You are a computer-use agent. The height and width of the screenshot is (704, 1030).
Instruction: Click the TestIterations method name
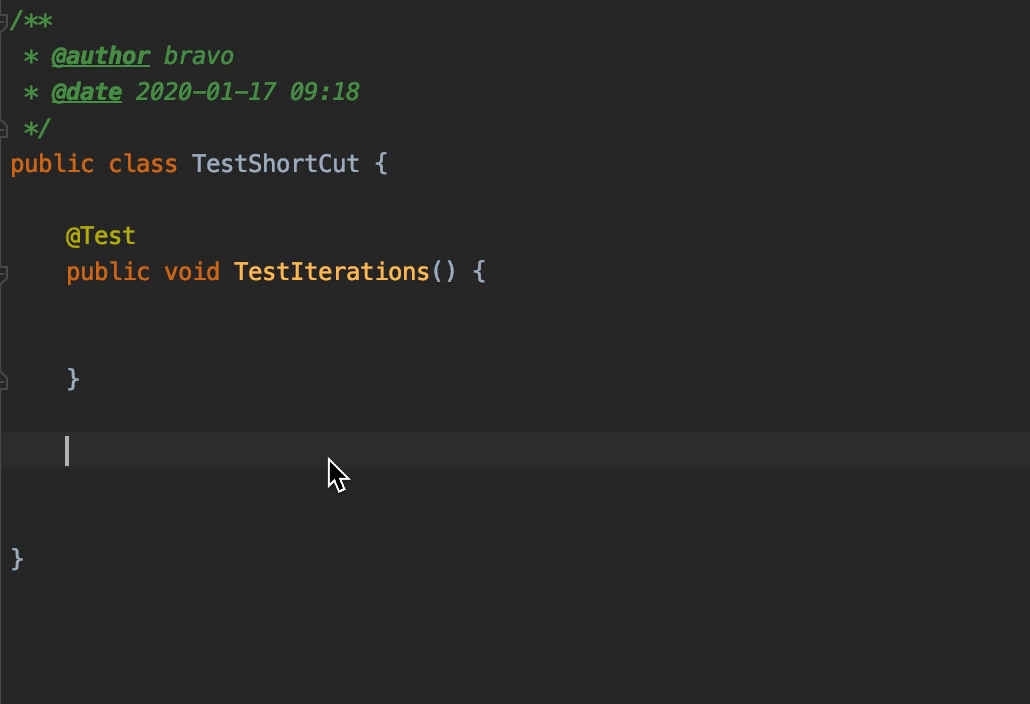[x=331, y=272]
